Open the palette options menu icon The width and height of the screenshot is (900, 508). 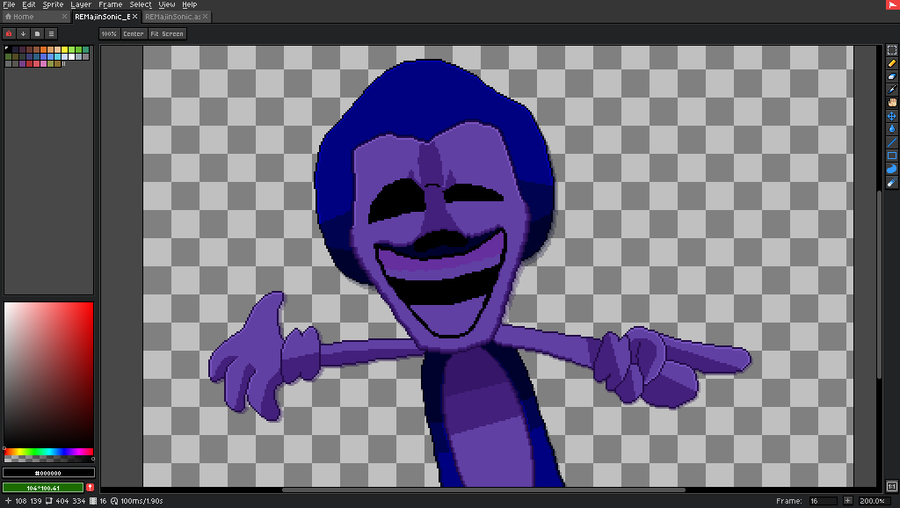pyautogui.click(x=51, y=34)
